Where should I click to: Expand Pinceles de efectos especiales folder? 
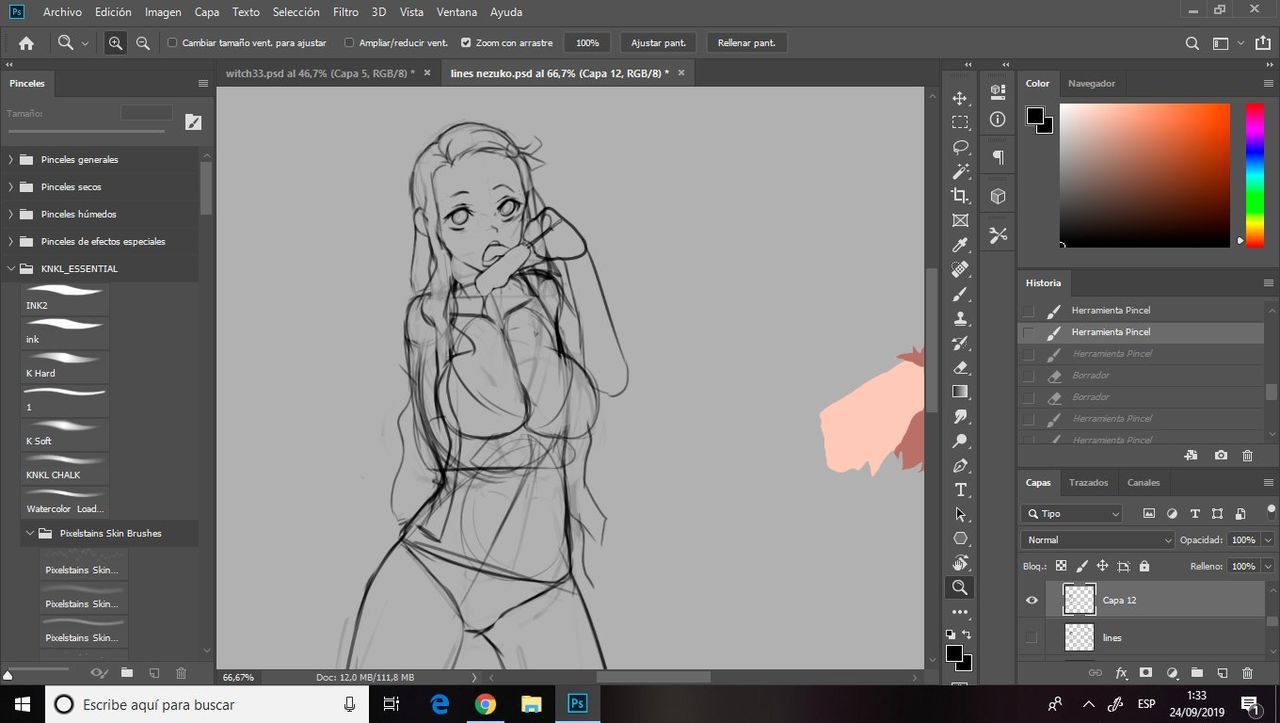tap(11, 241)
